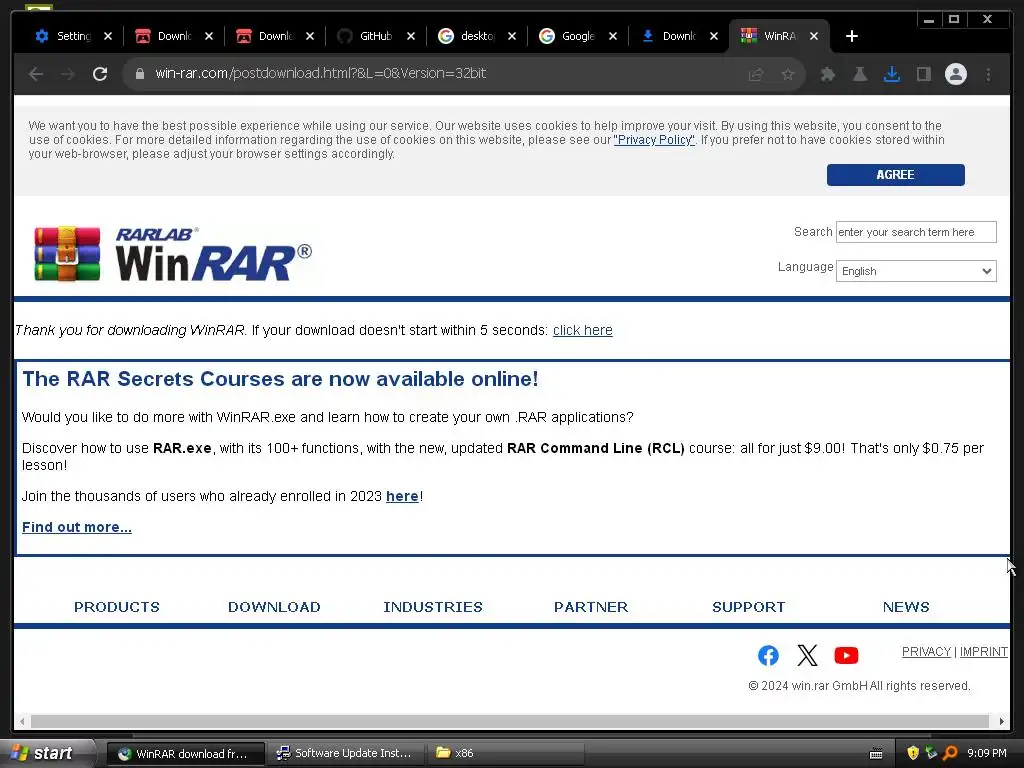Image resolution: width=1024 pixels, height=768 pixels.
Task: Open the SUPPORT navigation item
Action: tap(748, 607)
